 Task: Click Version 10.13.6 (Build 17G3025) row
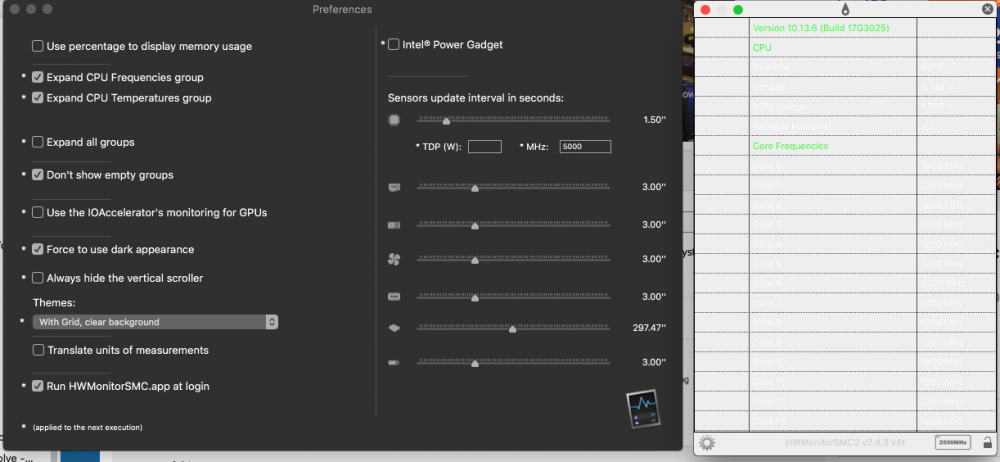[x=844, y=27]
